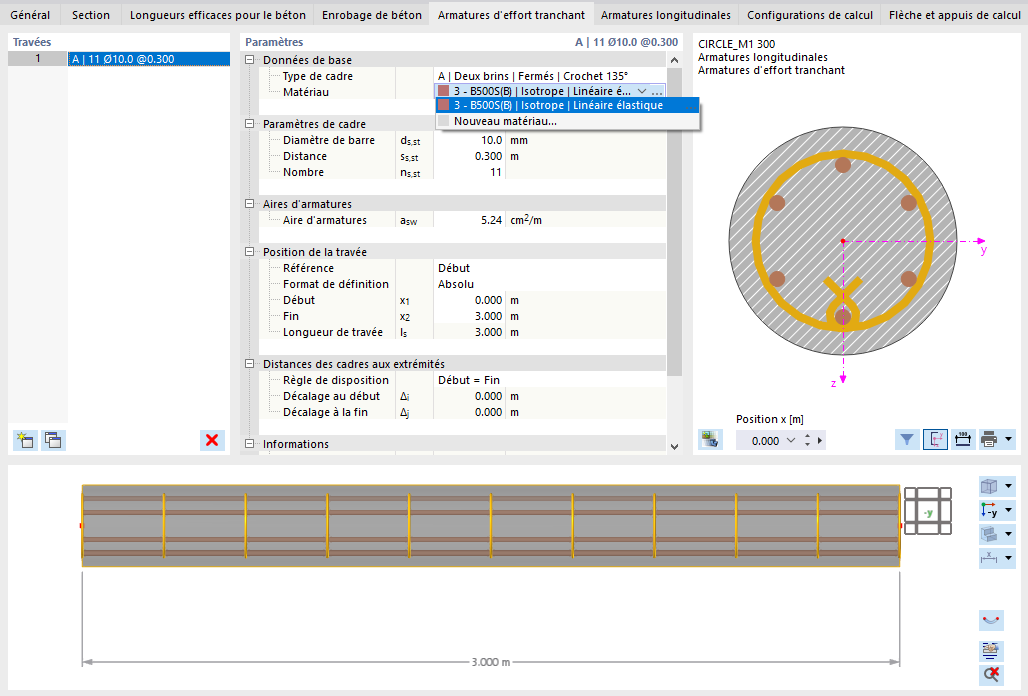Open the print icon in section preview

tap(989, 440)
